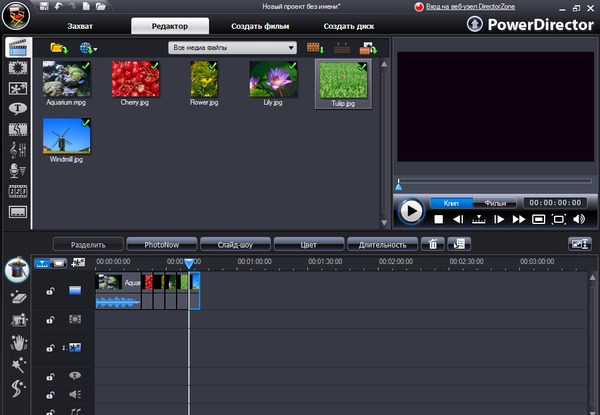The height and width of the screenshot is (415, 600).
Task: Open the Effects Room icon
Action: point(18,68)
